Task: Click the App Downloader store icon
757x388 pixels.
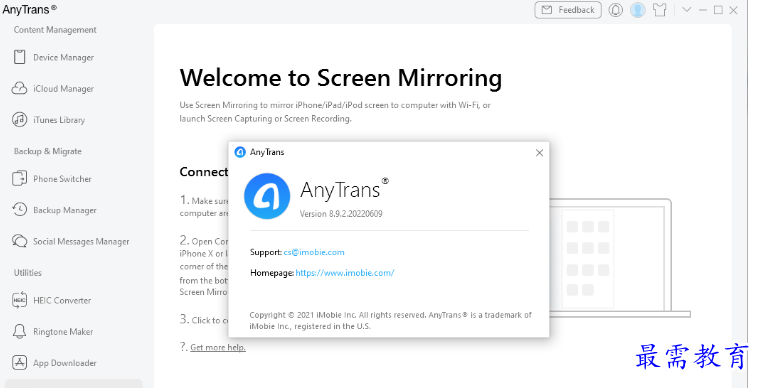Action: click(19, 362)
